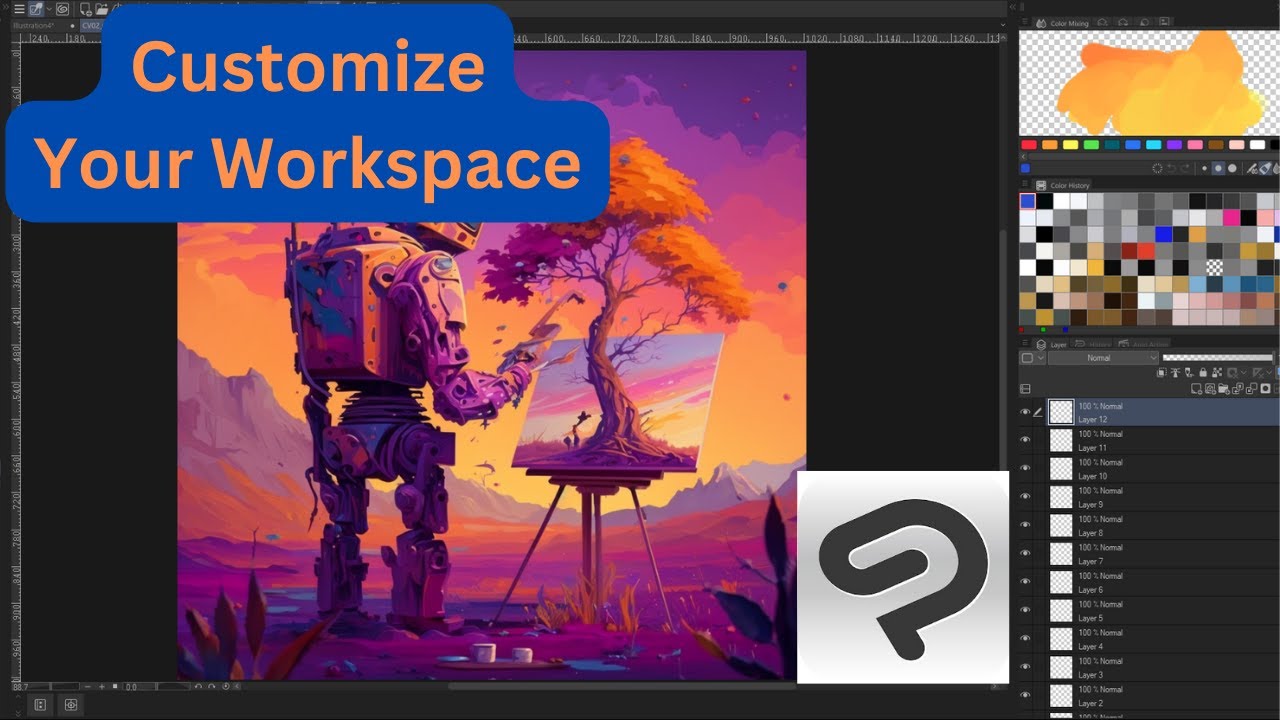The image size is (1280, 720).
Task: Set as reference layer lighthouse icon
Action: 1175,372
